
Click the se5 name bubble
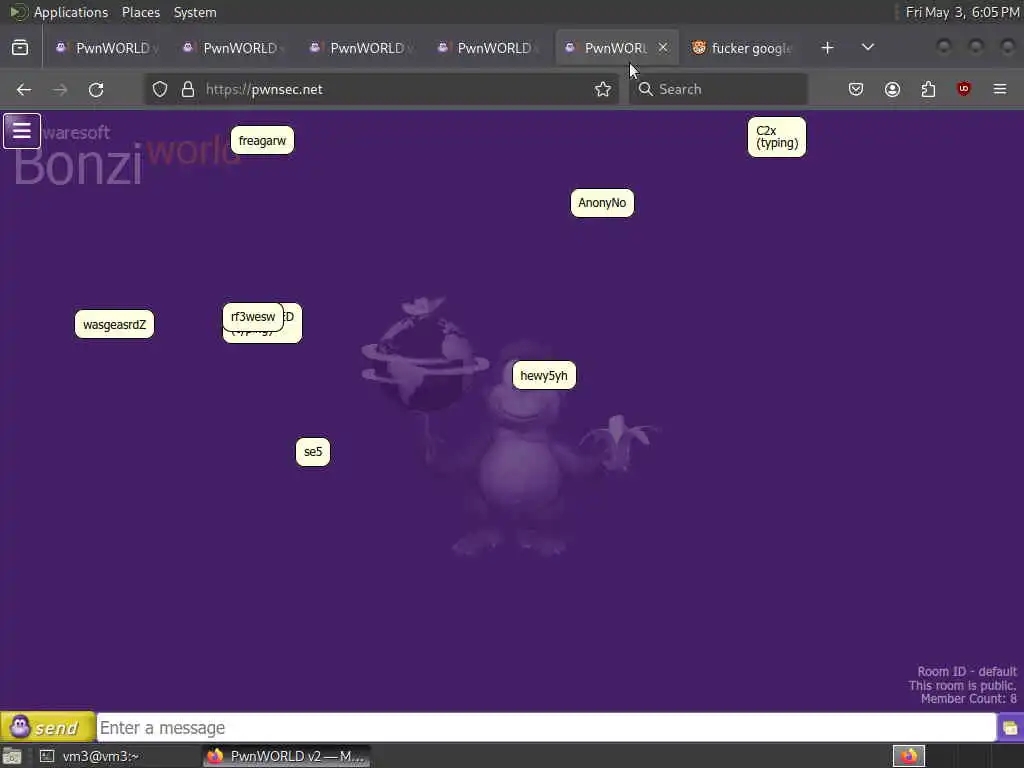313,451
